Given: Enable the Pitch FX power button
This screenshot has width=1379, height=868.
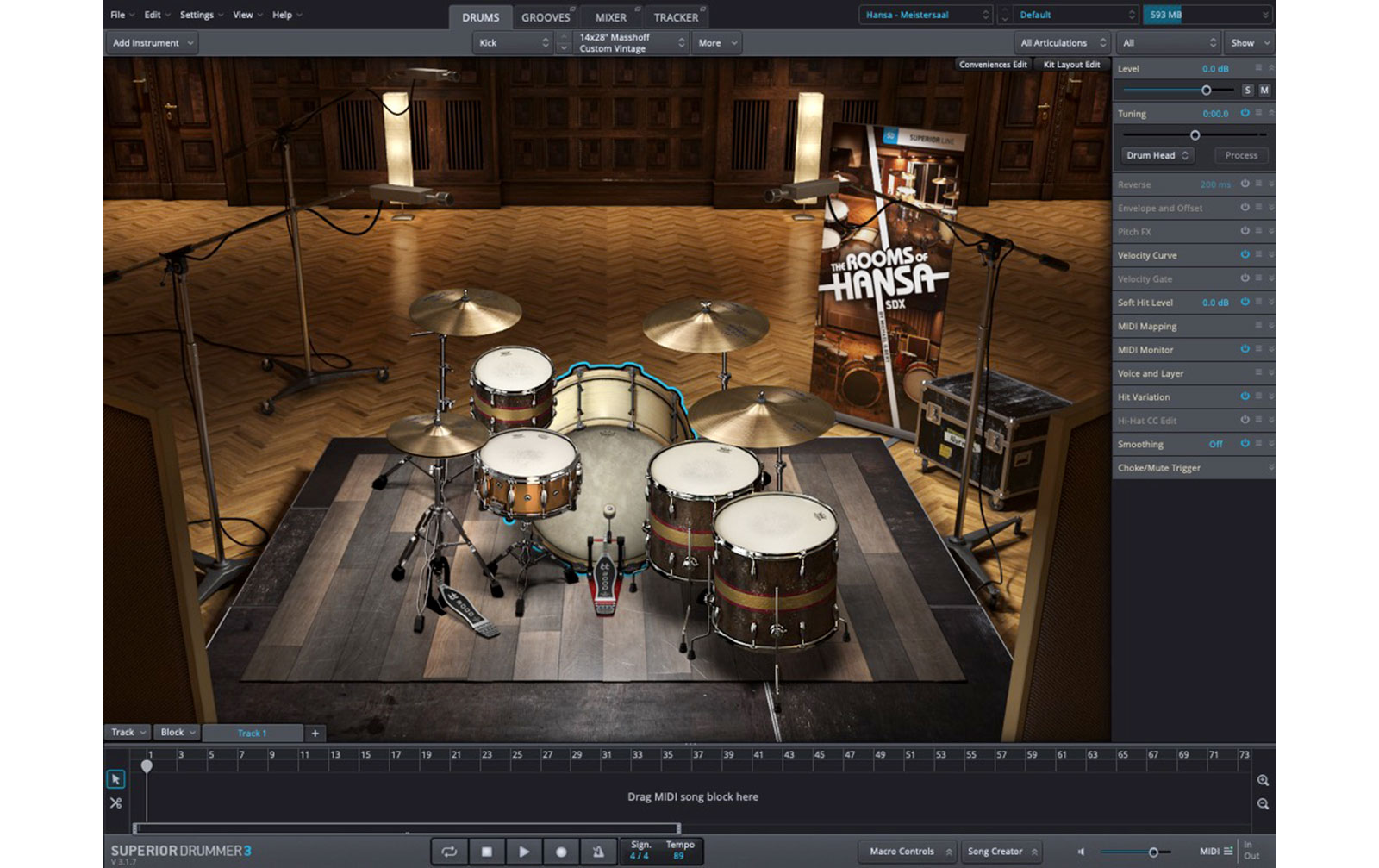Looking at the screenshot, I should 1245,231.
